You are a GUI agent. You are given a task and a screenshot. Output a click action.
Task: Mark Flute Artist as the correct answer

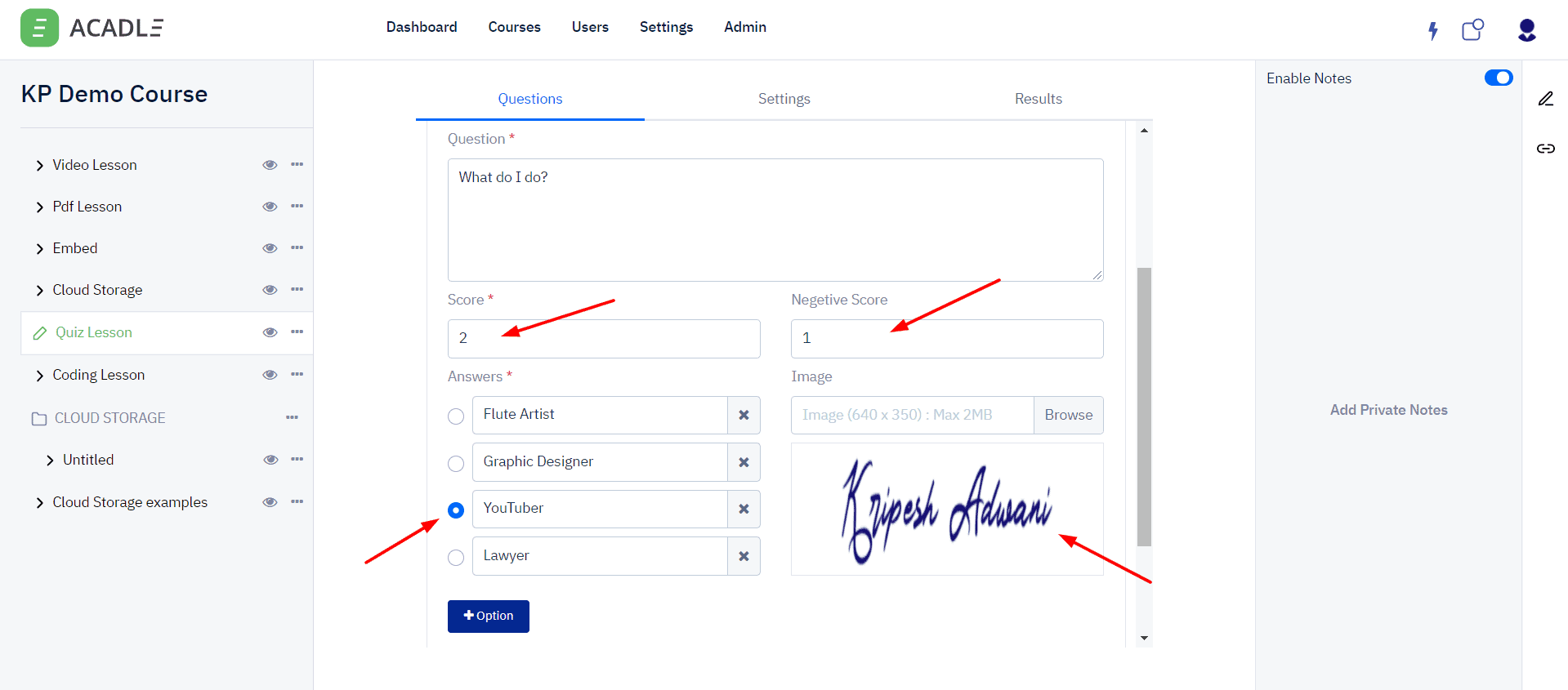pos(456,416)
